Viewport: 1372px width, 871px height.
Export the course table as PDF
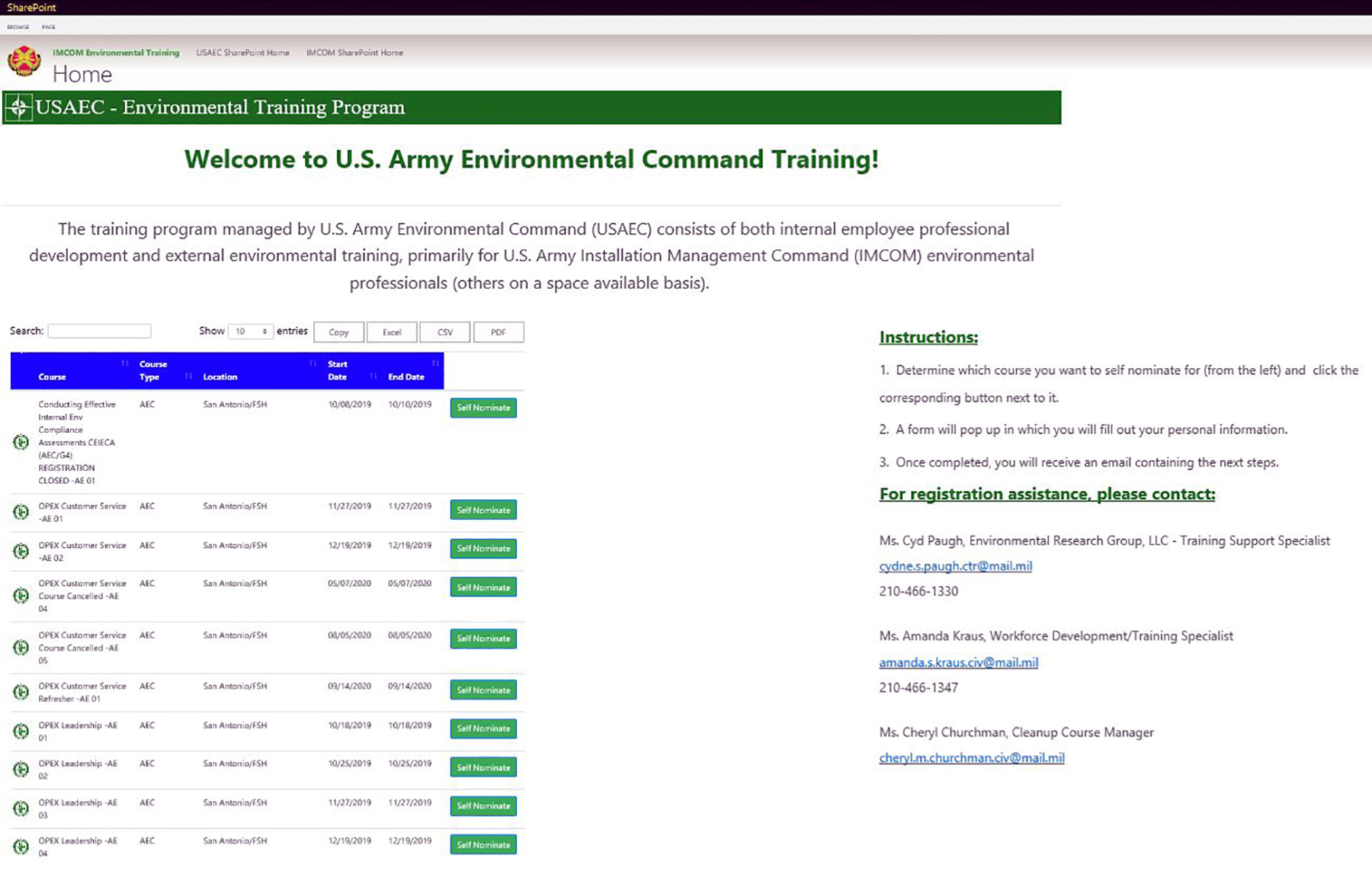(499, 331)
